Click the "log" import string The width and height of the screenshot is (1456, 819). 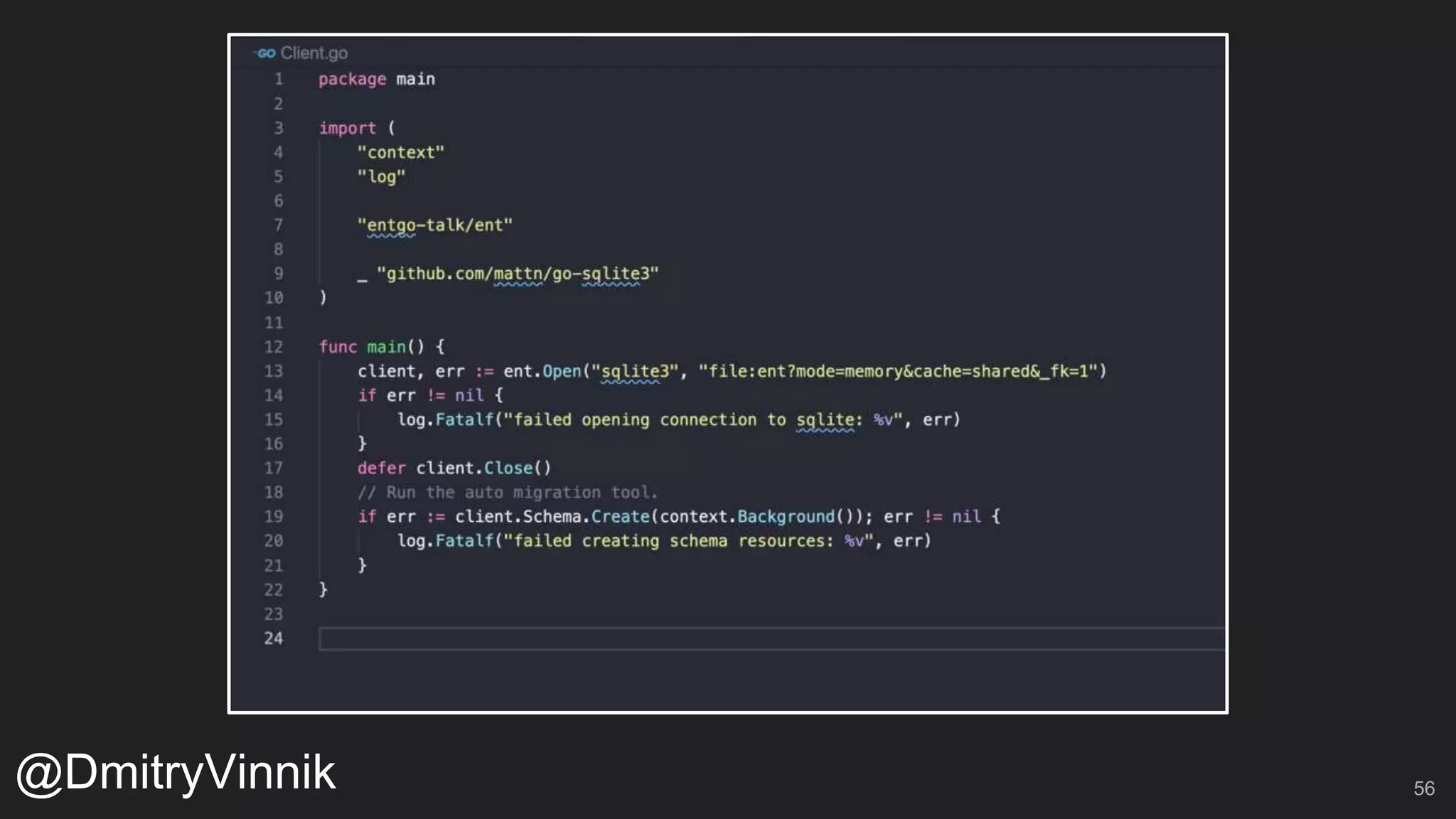pyautogui.click(x=381, y=176)
